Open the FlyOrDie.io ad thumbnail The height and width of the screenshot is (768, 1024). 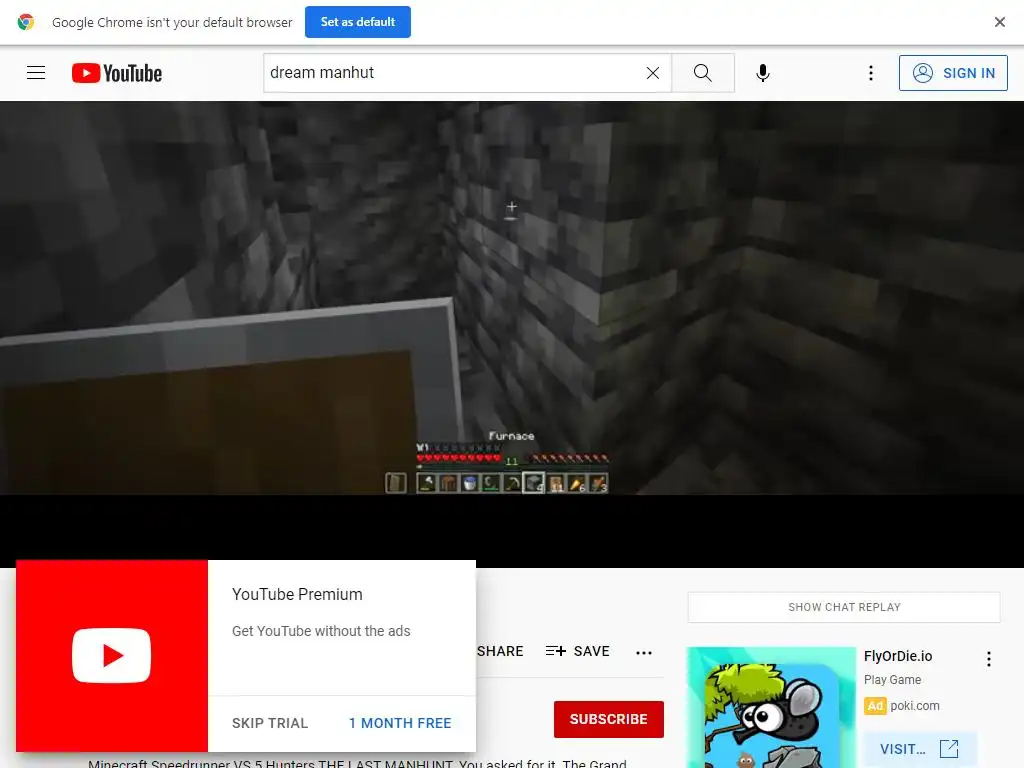771,707
